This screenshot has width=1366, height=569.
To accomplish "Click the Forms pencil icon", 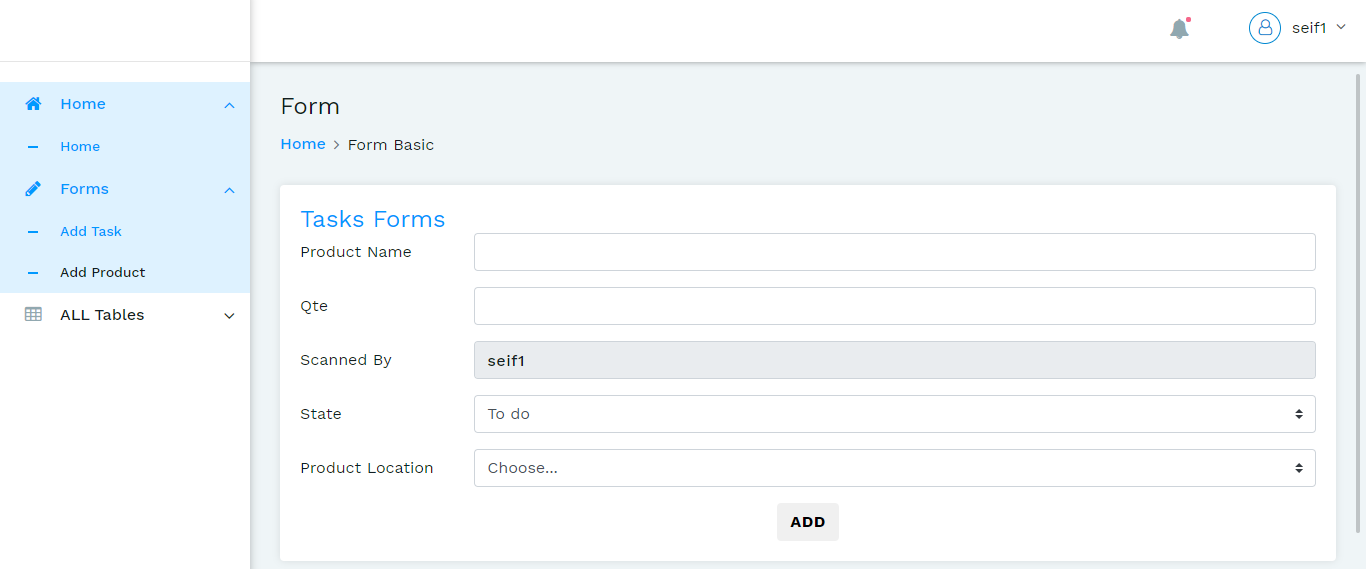I will point(33,189).
